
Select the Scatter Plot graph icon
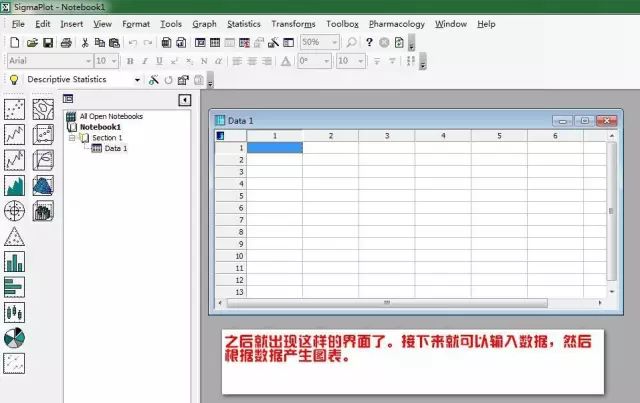[14, 109]
